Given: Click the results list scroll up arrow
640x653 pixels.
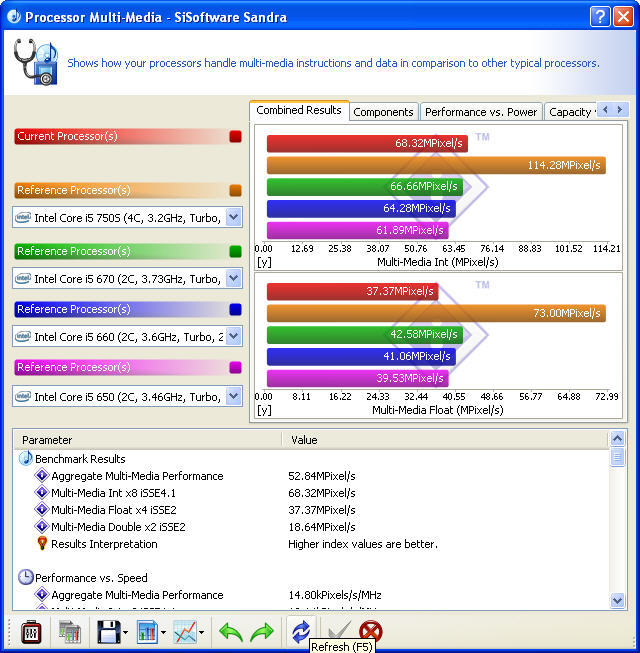Looking at the screenshot, I should pos(618,438).
